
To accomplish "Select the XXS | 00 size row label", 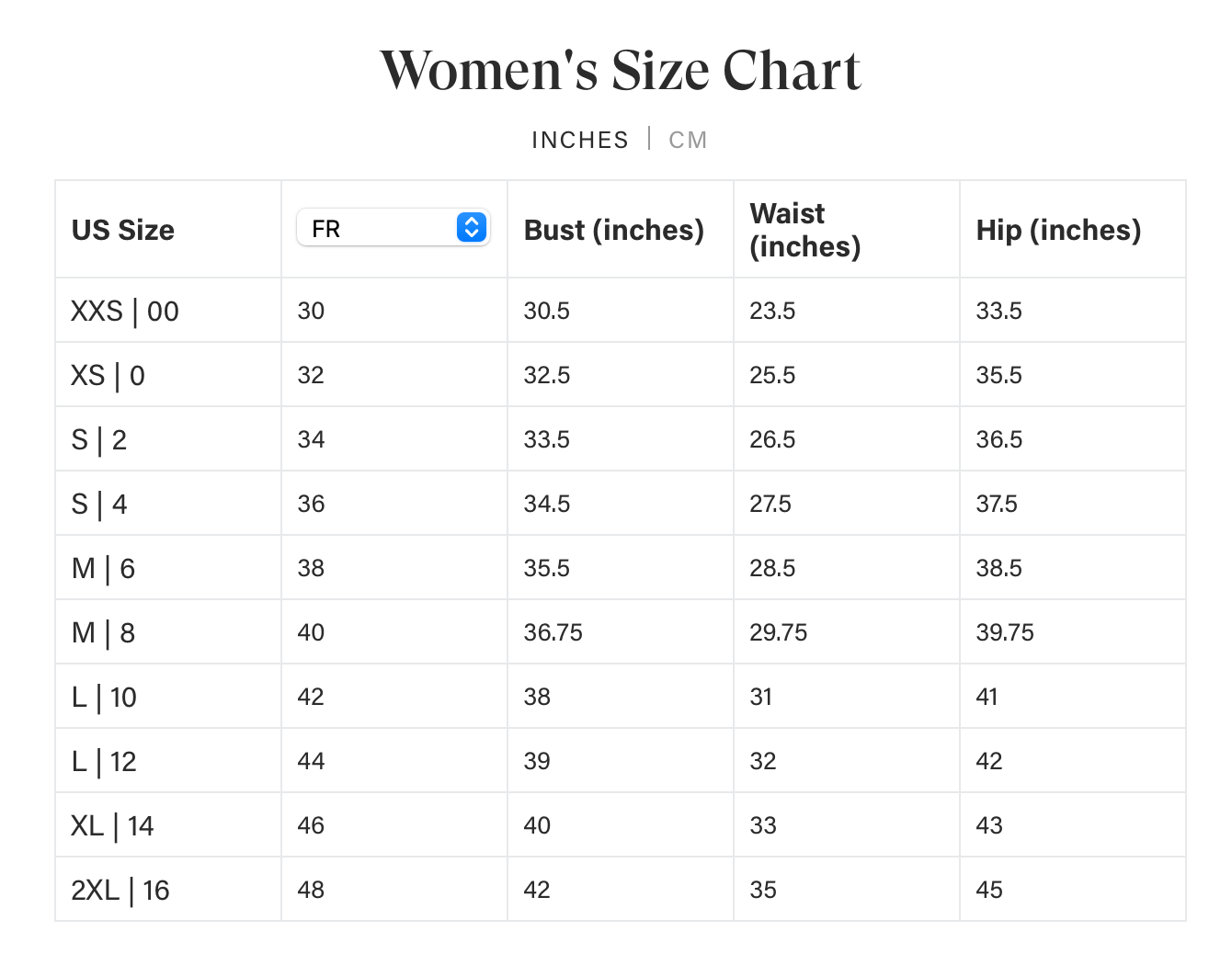I will tap(125, 311).
